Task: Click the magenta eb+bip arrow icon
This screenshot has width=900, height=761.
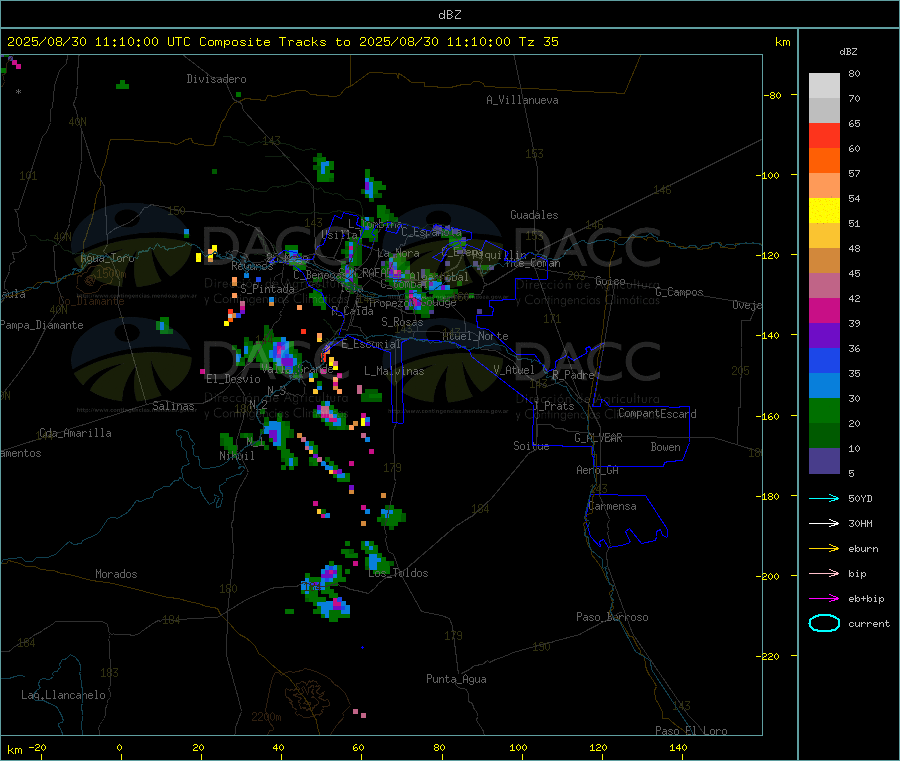Action: tap(824, 599)
